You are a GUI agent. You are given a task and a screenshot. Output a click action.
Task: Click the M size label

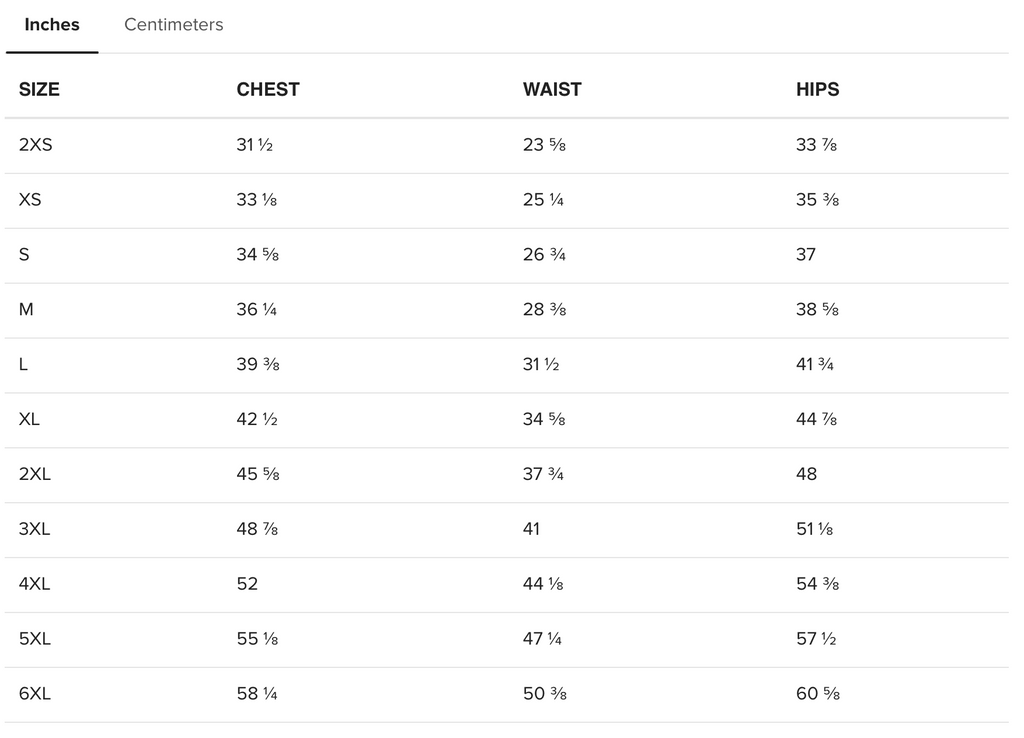pyautogui.click(x=26, y=310)
